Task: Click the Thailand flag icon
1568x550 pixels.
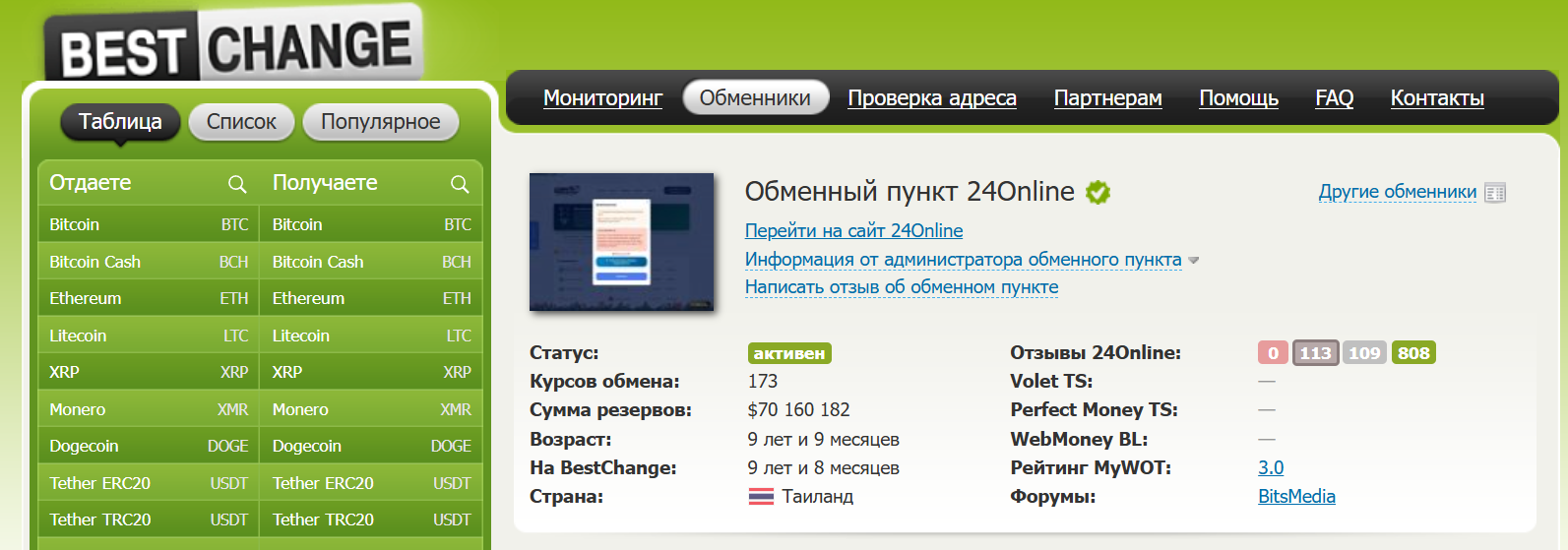Action: (761, 497)
